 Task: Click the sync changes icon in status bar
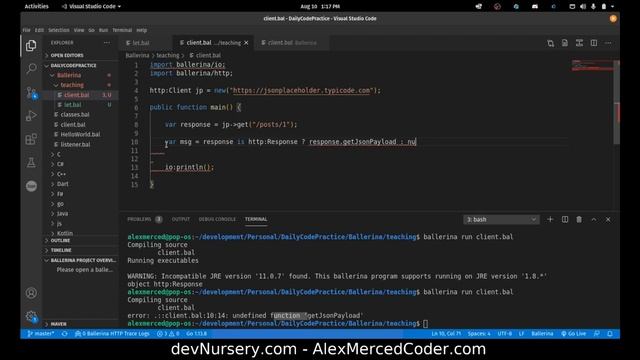[64, 334]
